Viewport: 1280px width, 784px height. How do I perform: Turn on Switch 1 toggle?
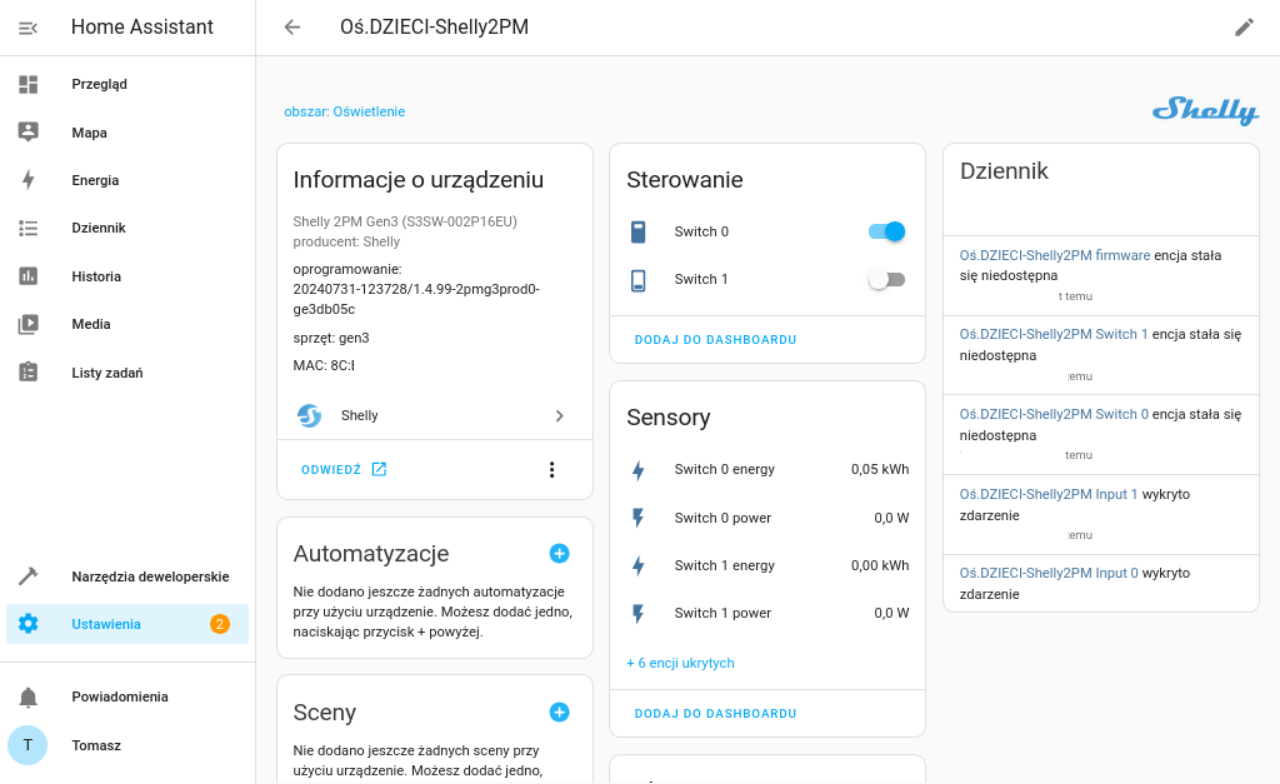pos(886,280)
